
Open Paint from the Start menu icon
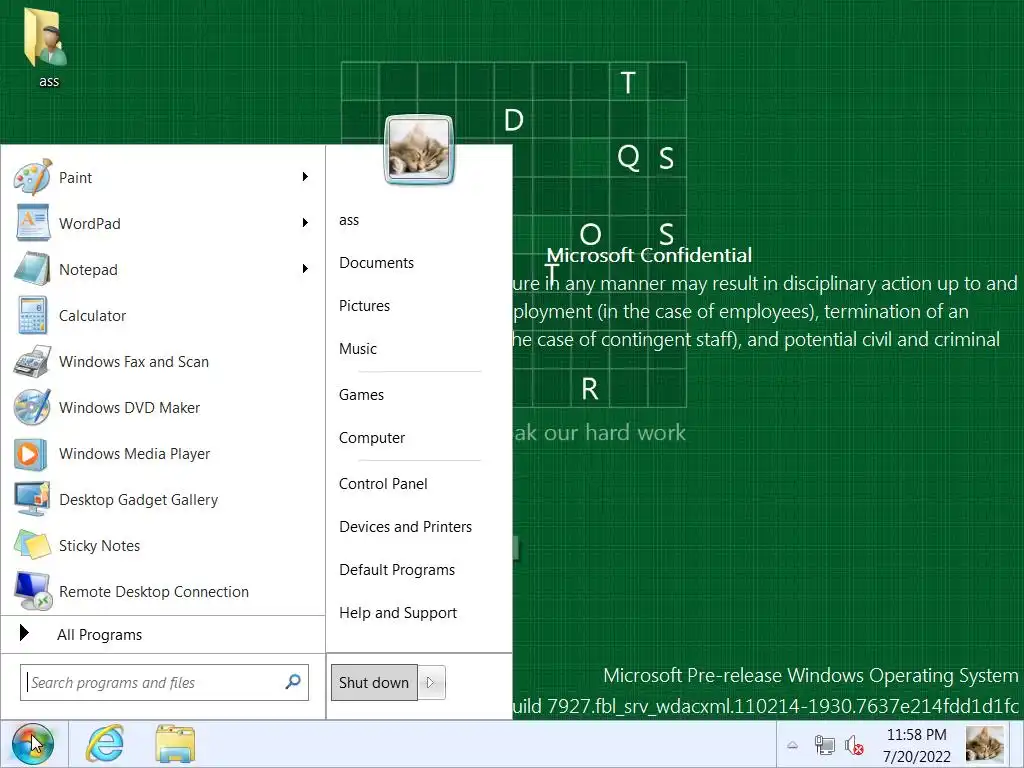click(32, 177)
